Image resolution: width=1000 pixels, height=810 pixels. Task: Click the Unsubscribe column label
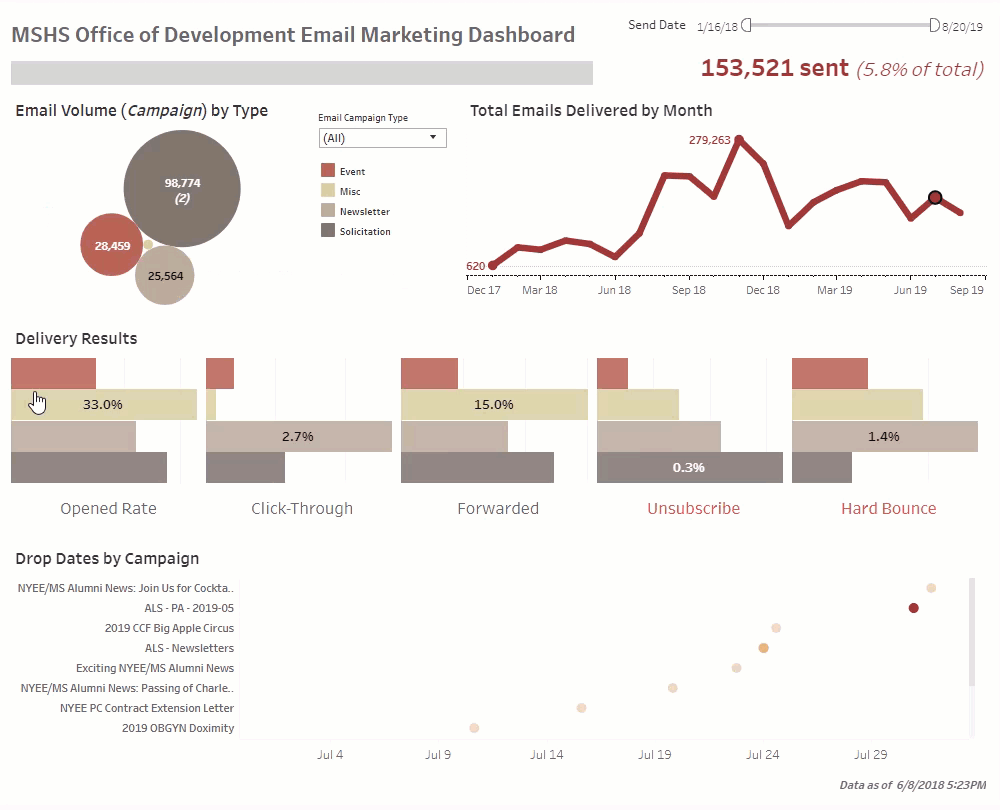coord(693,508)
